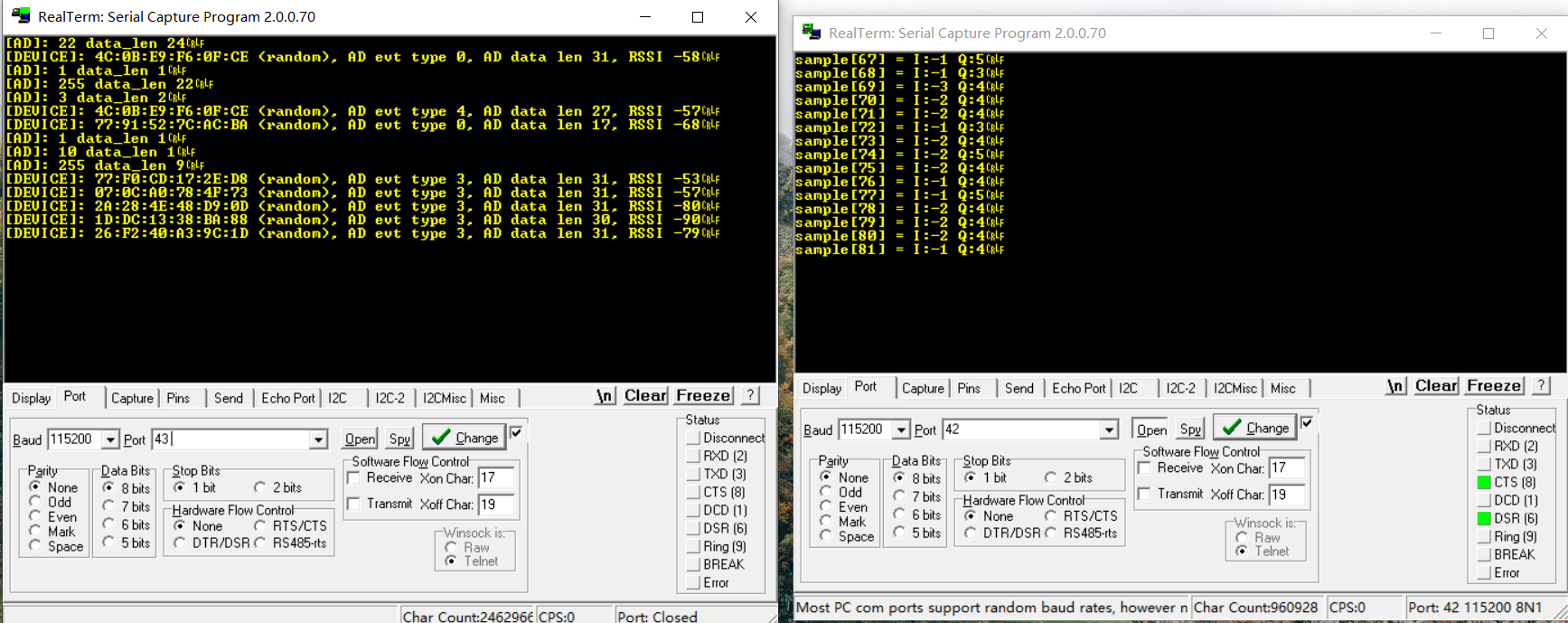
Task: Open the Pins tab in the port 42 window
Action: pyautogui.click(x=969, y=388)
